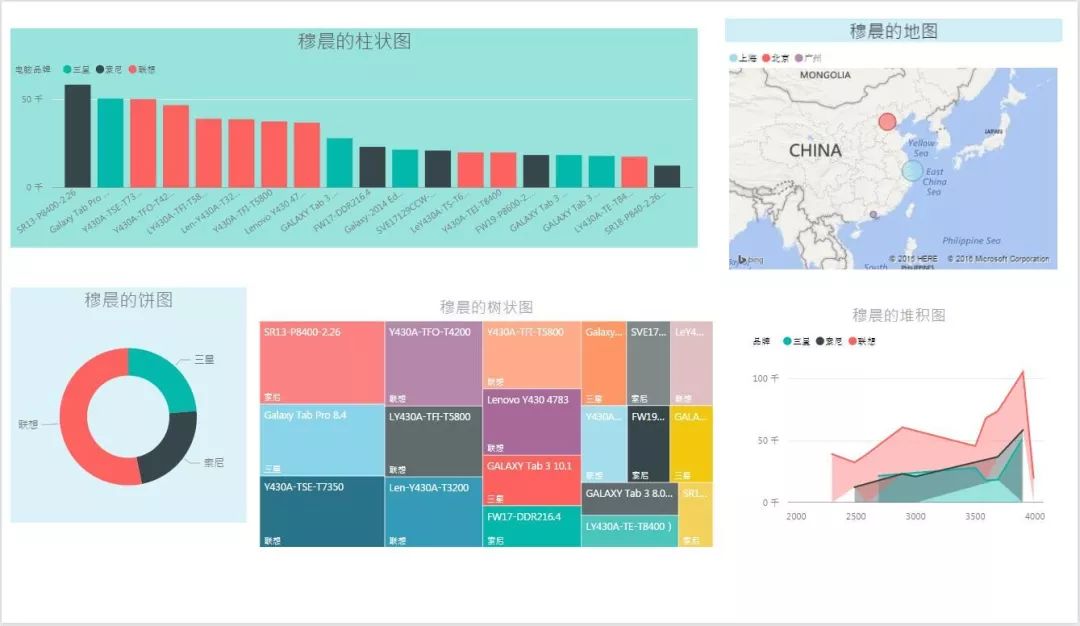The image size is (1080, 626).
Task: Select Y430A-TFO-T4200 treemap tile
Action: pyautogui.click(x=433, y=363)
